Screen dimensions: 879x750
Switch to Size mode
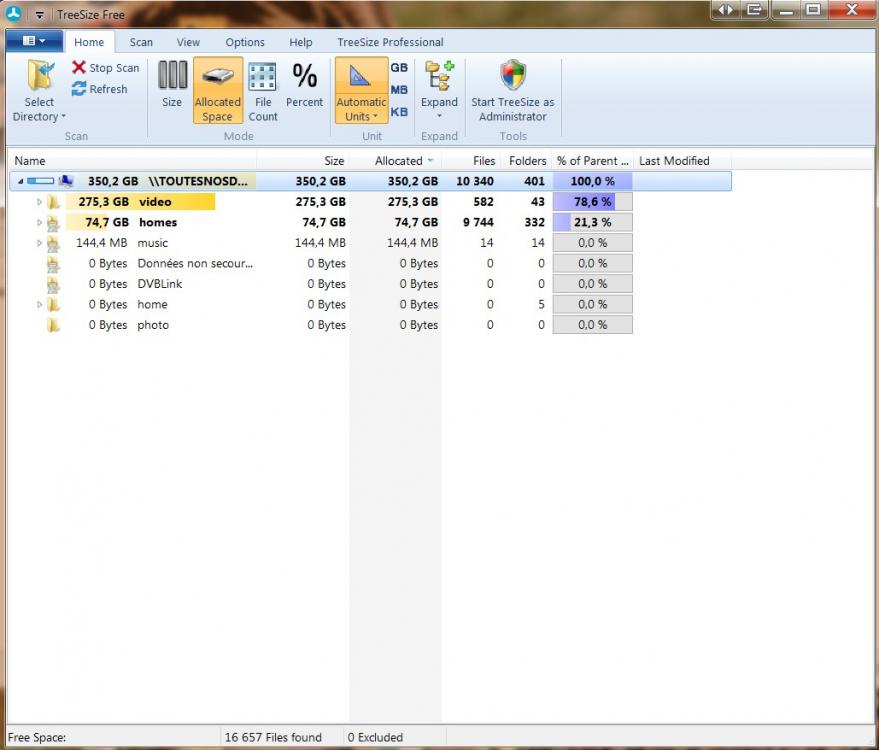tap(172, 85)
